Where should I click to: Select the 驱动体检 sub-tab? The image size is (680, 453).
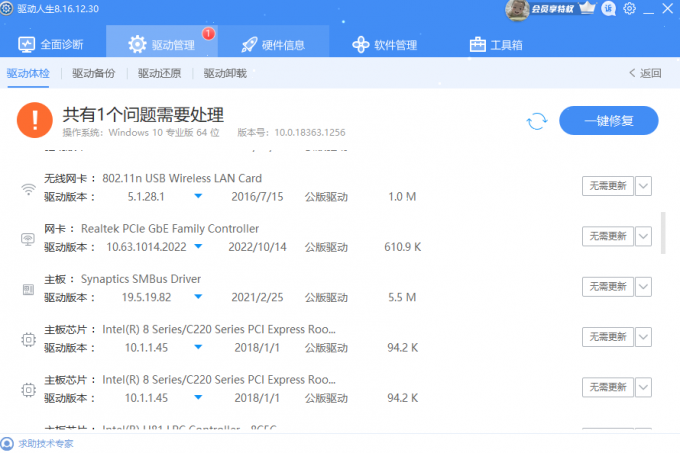pyautogui.click(x=28, y=73)
